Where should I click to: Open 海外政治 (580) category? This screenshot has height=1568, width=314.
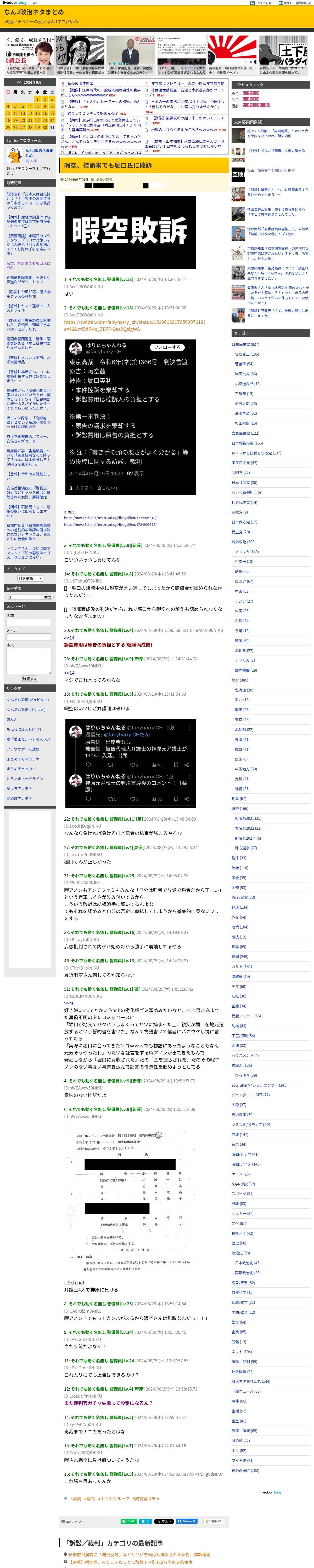coord(243,541)
